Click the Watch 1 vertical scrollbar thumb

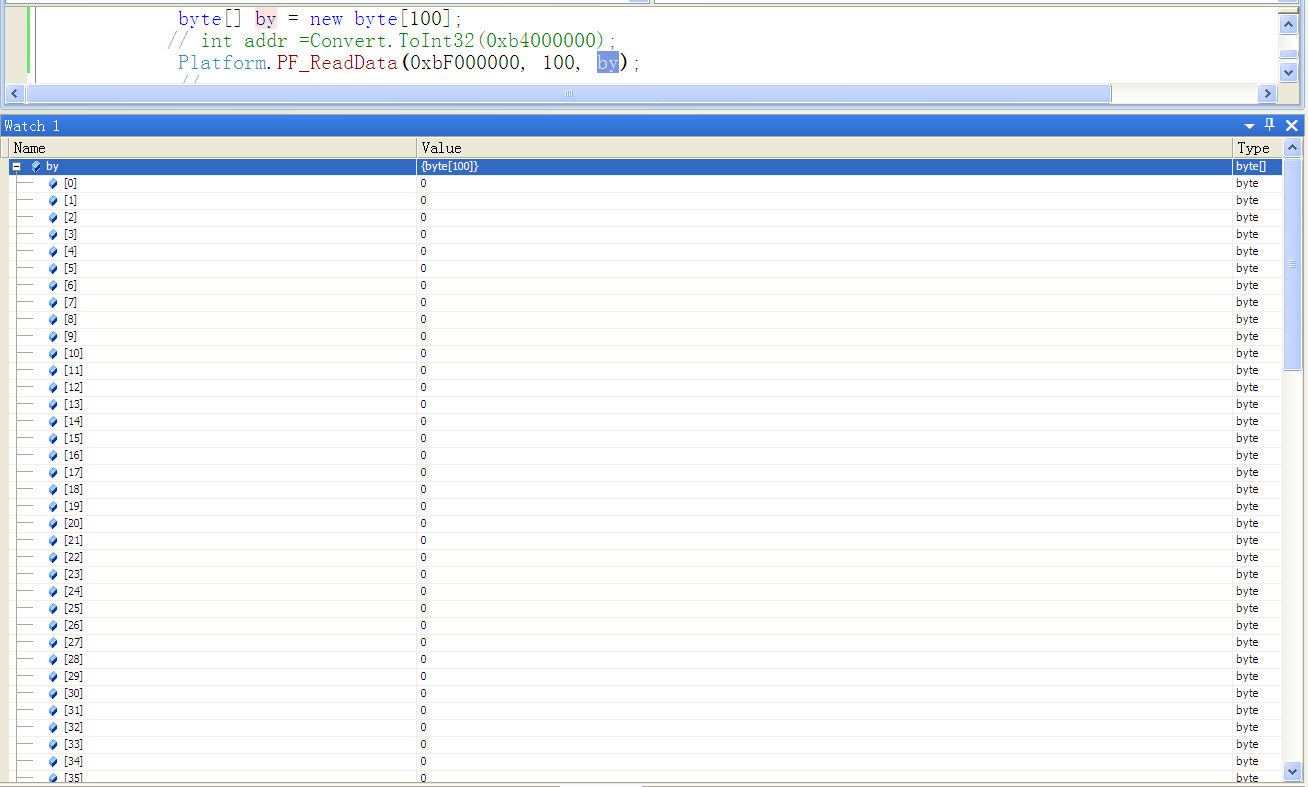tap(1292, 264)
